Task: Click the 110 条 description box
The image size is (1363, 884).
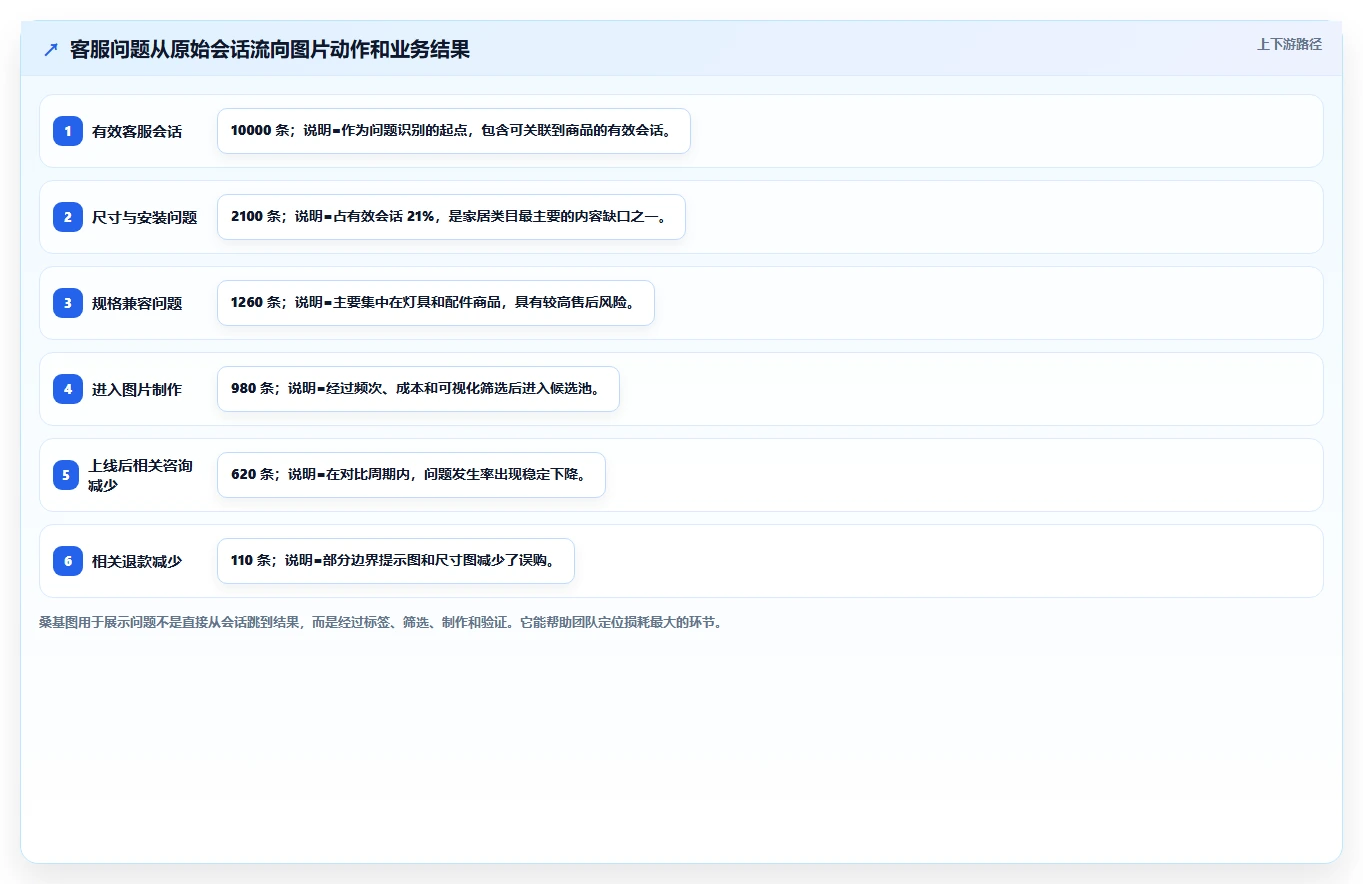Action: click(x=396, y=561)
